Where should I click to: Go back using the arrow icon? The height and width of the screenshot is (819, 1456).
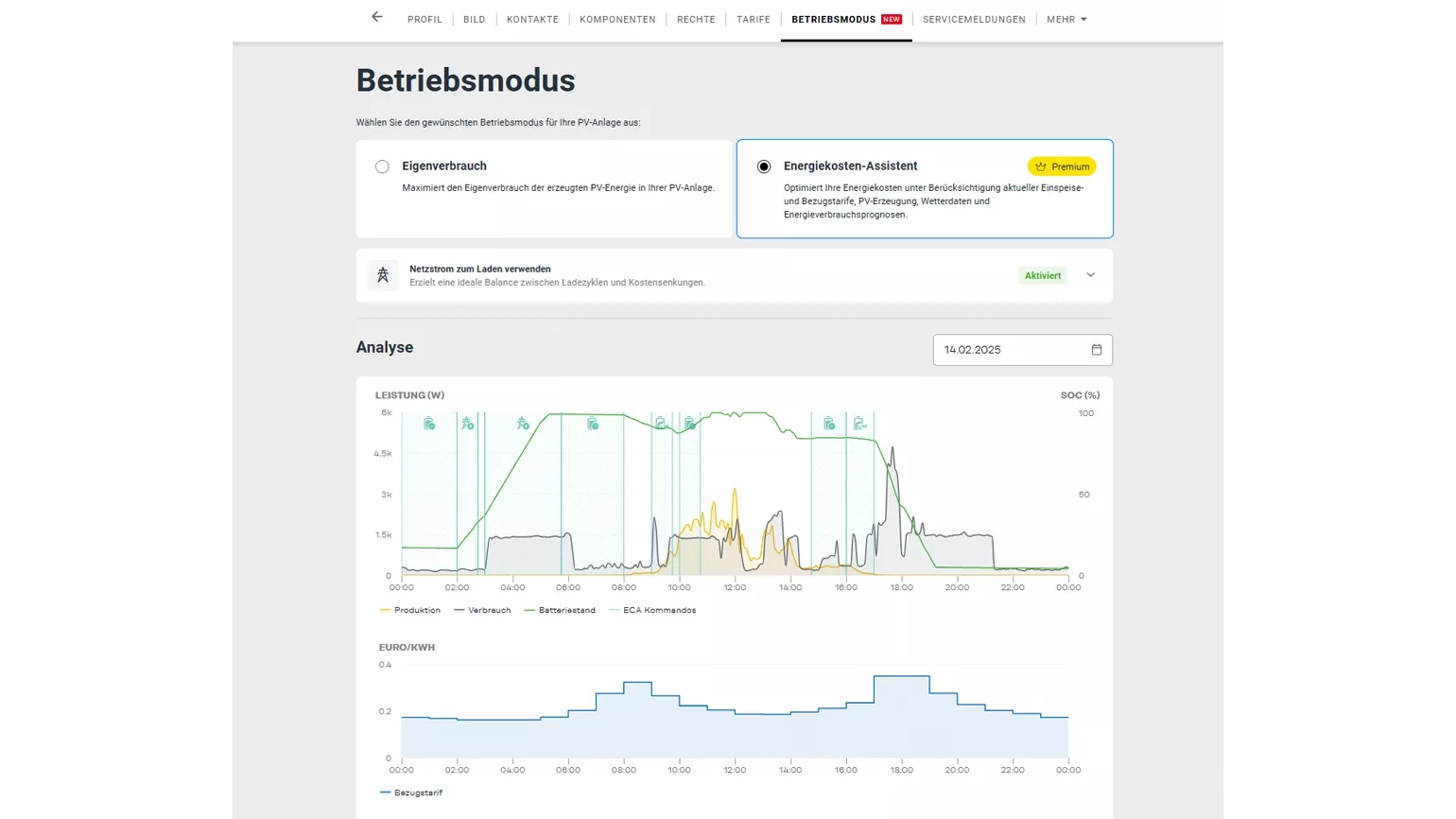(377, 17)
